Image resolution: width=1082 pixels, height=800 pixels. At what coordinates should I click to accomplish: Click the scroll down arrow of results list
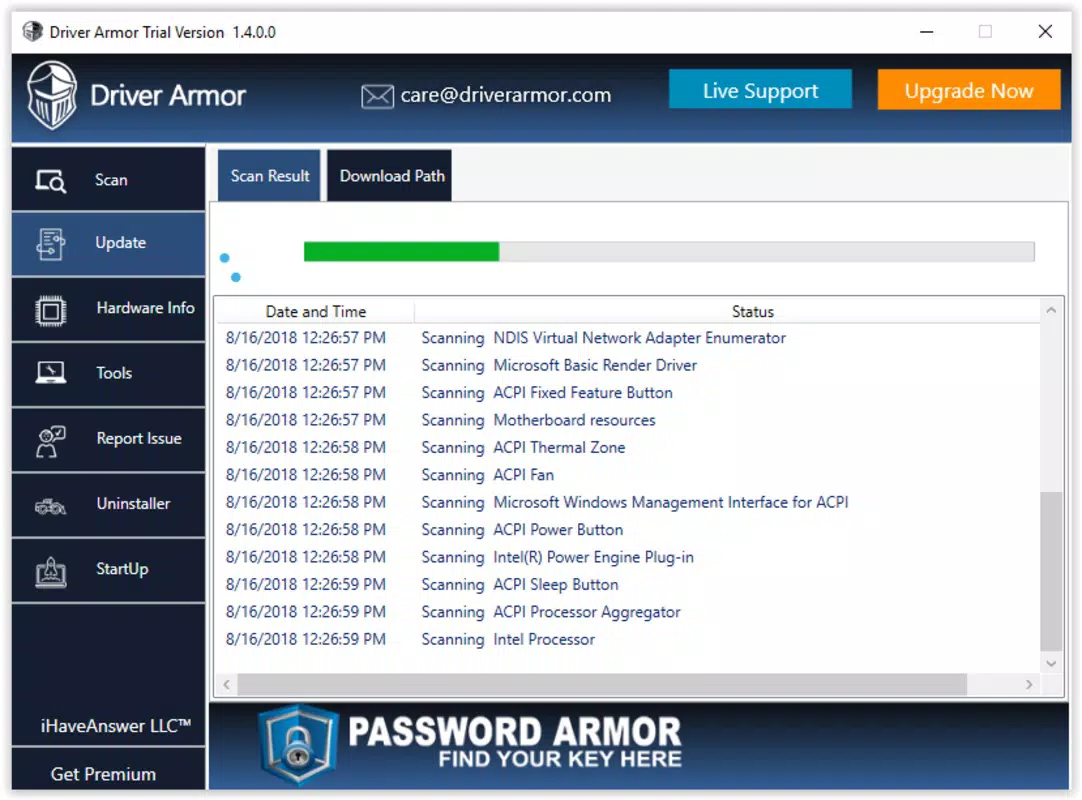tap(1051, 663)
